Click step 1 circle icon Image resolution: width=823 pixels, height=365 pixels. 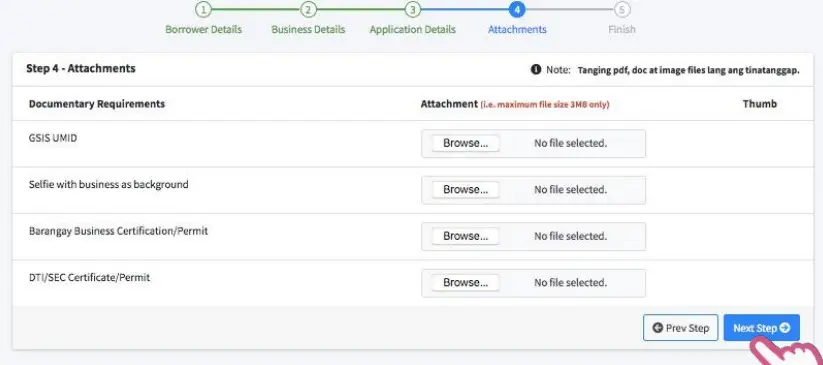203,9
